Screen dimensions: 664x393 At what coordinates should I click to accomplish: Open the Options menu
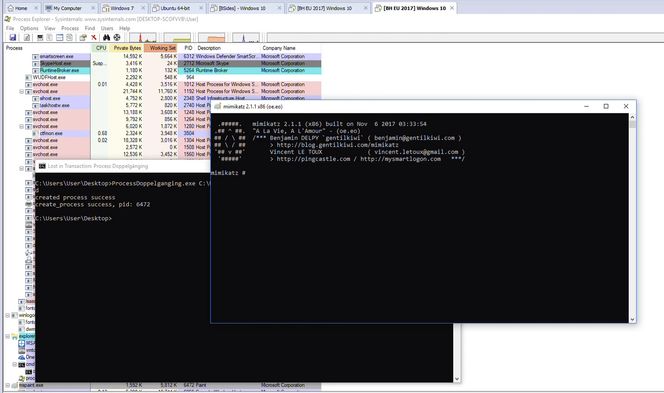click(x=29, y=28)
